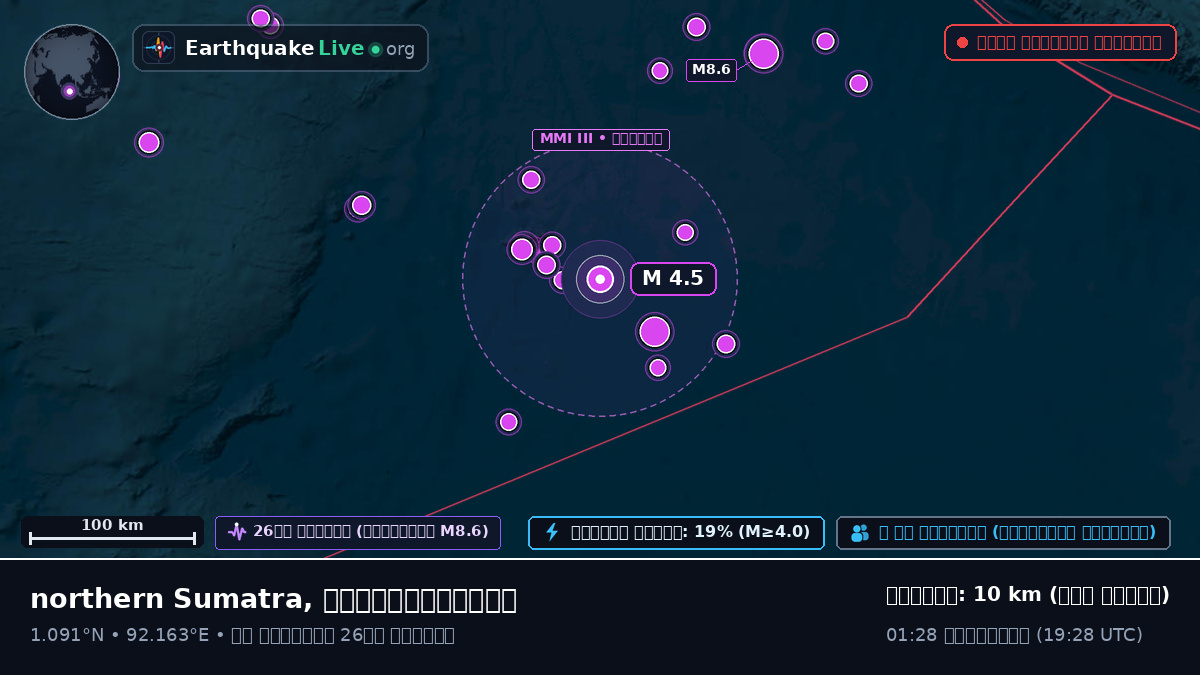Click the 19% (M≥4.0) probability pill

[x=676, y=532]
